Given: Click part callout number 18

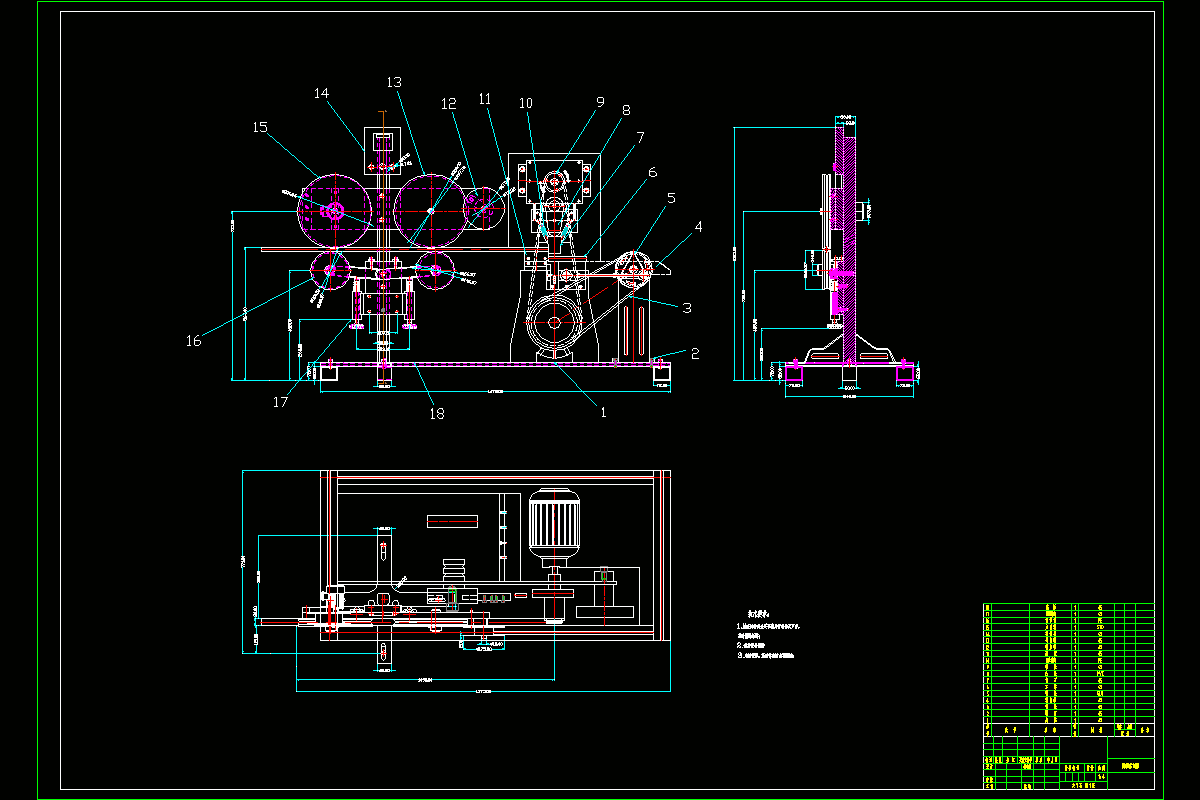Looking at the screenshot, I should 436,412.
